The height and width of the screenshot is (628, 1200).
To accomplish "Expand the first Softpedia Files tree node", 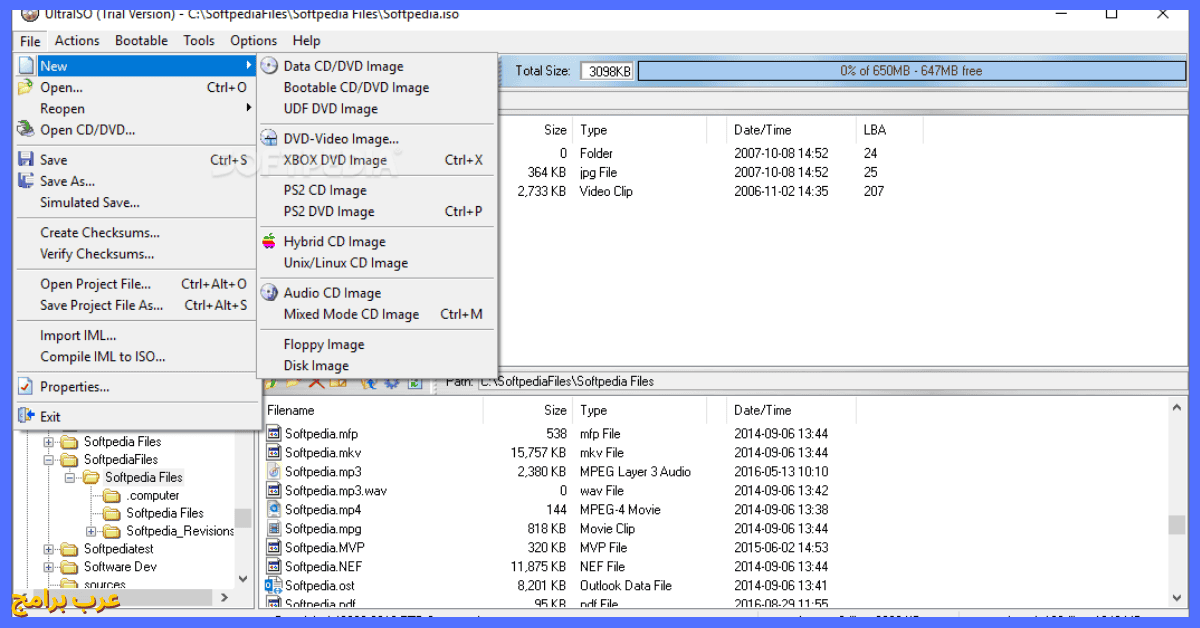I will (x=49, y=441).
